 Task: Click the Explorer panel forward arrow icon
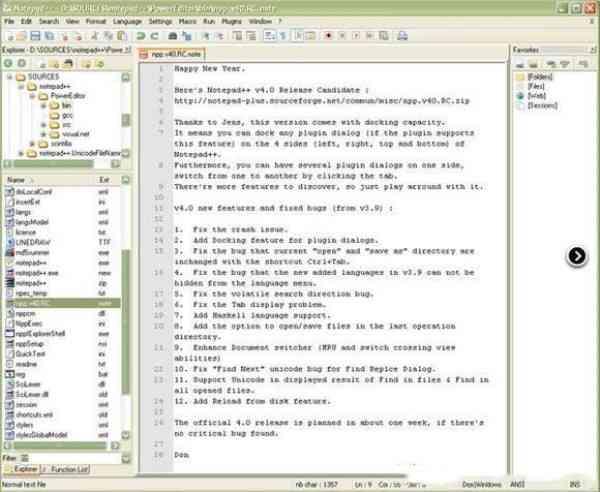pos(22,63)
